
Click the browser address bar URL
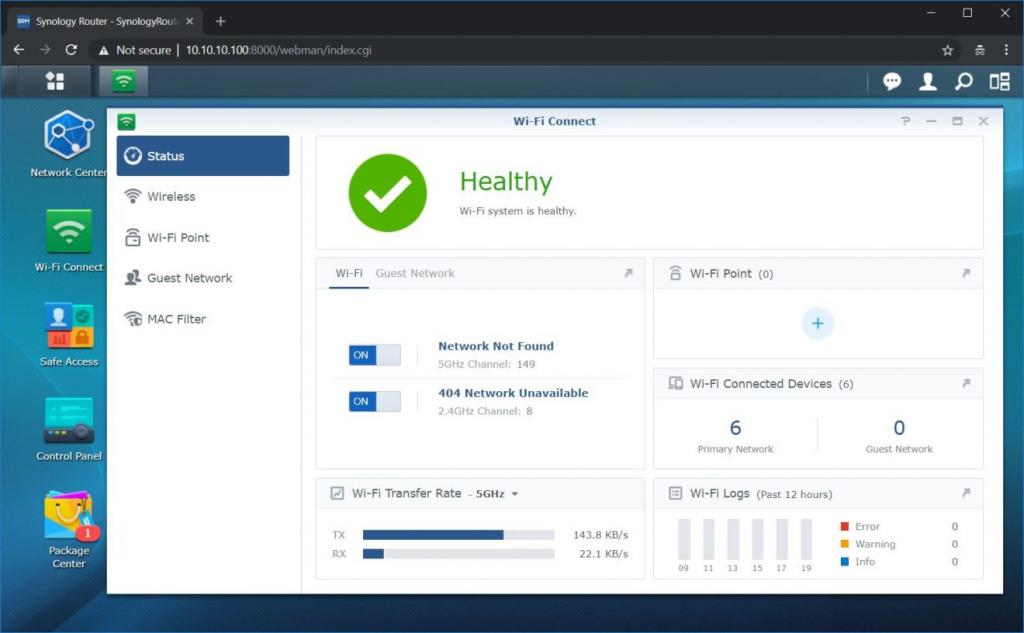click(x=279, y=50)
